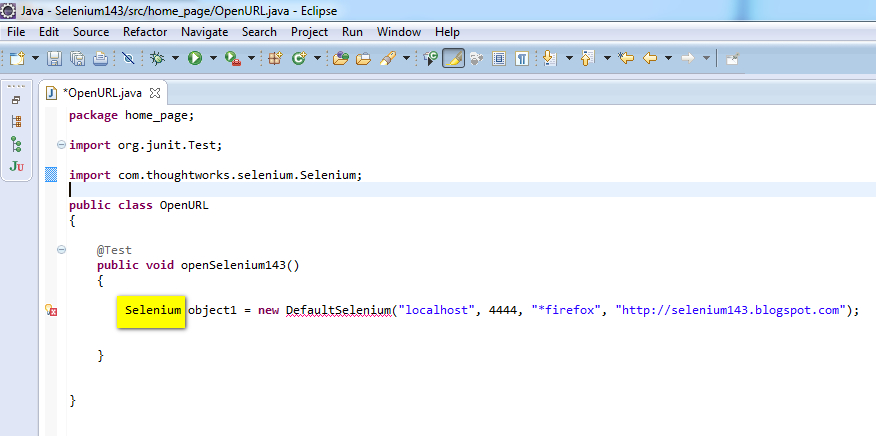The width and height of the screenshot is (876, 436).
Task: Close the OpenURL.java editor tab
Action: point(155,93)
